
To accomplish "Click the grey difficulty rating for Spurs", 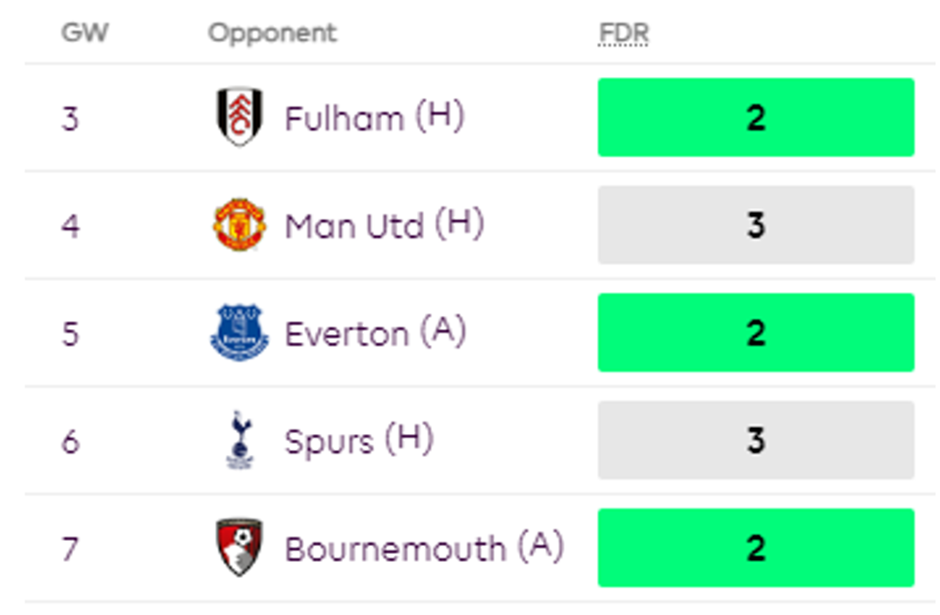I will pos(755,440).
